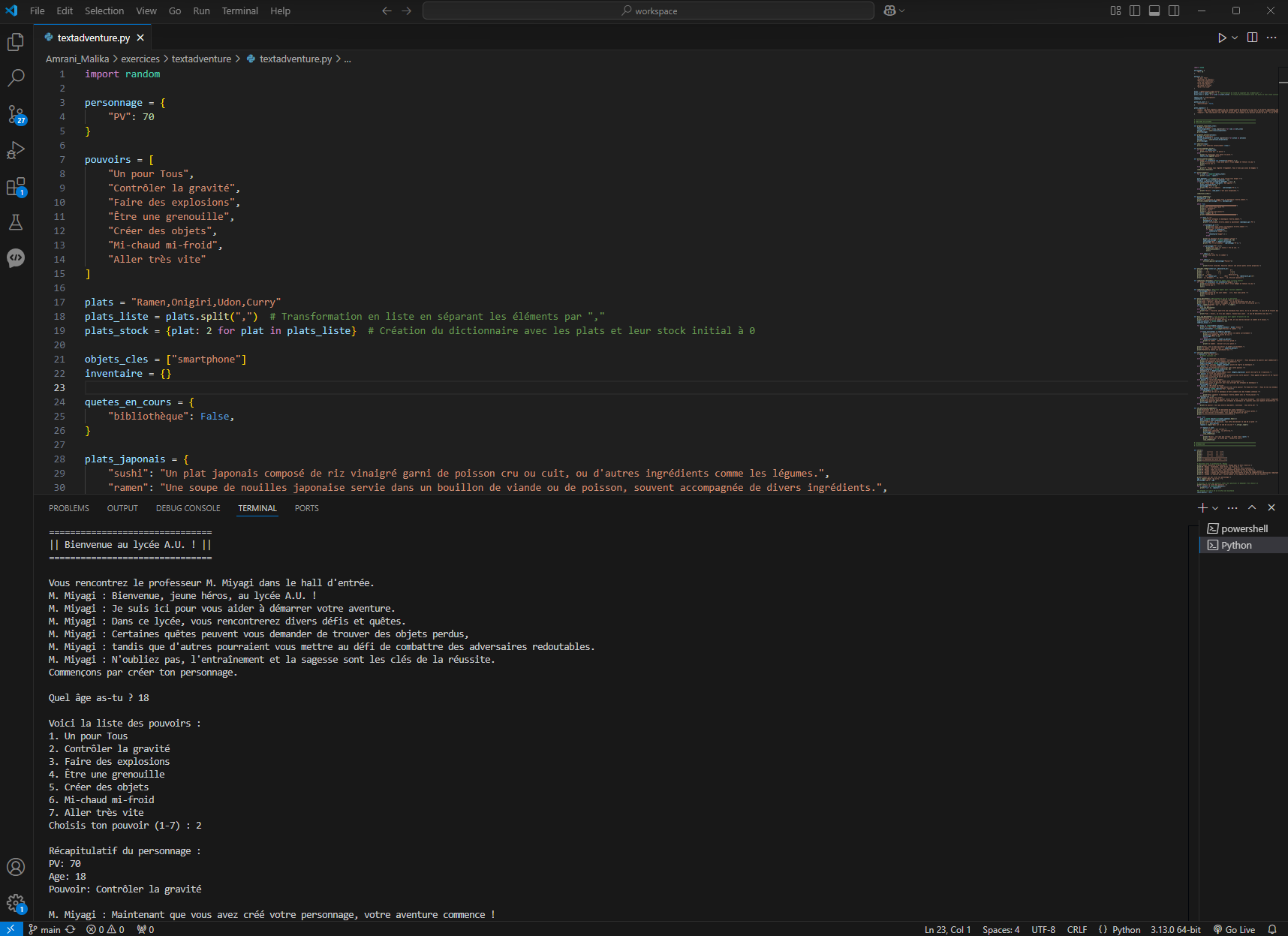Click the main branch indicator

[x=44, y=929]
